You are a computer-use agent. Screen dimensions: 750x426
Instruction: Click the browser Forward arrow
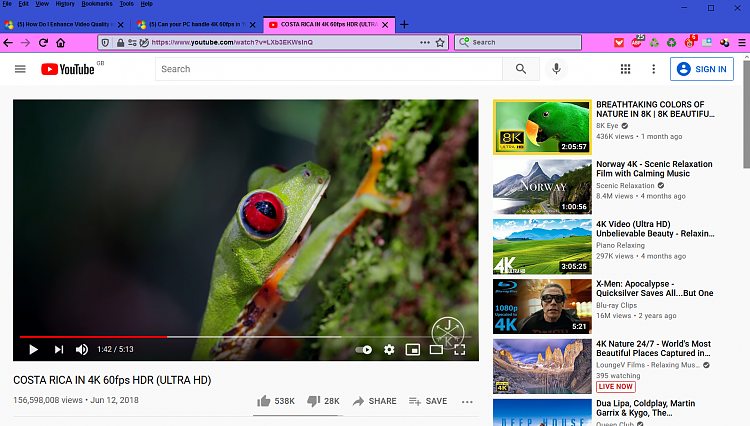[x=25, y=43]
